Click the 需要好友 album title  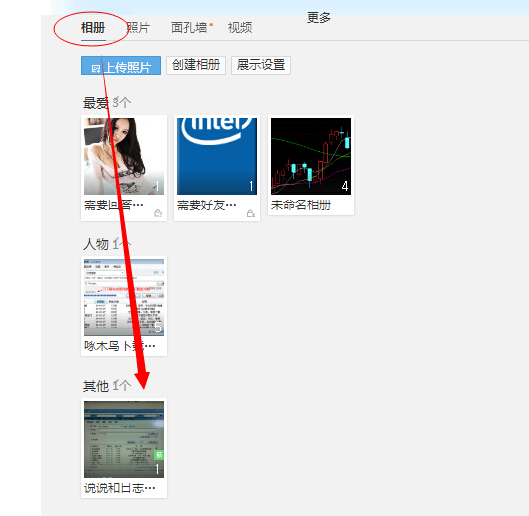pyautogui.click(x=206, y=205)
